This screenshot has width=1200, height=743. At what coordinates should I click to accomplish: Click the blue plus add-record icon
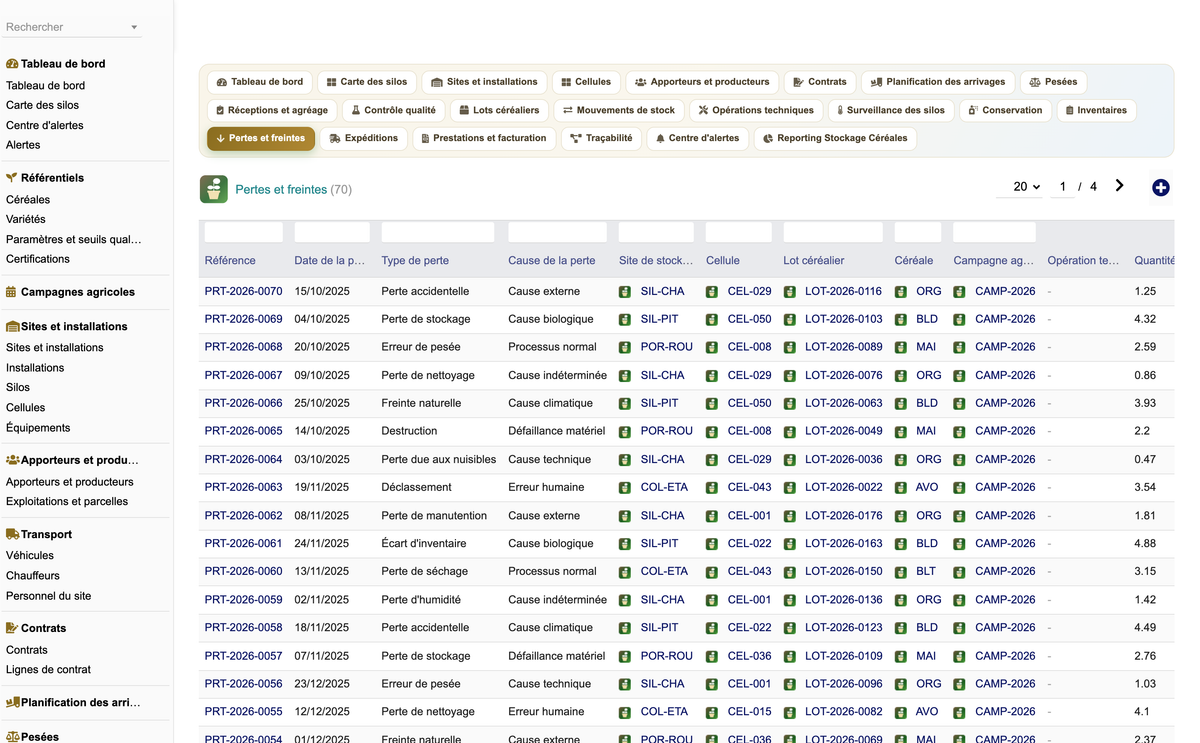coord(1161,187)
